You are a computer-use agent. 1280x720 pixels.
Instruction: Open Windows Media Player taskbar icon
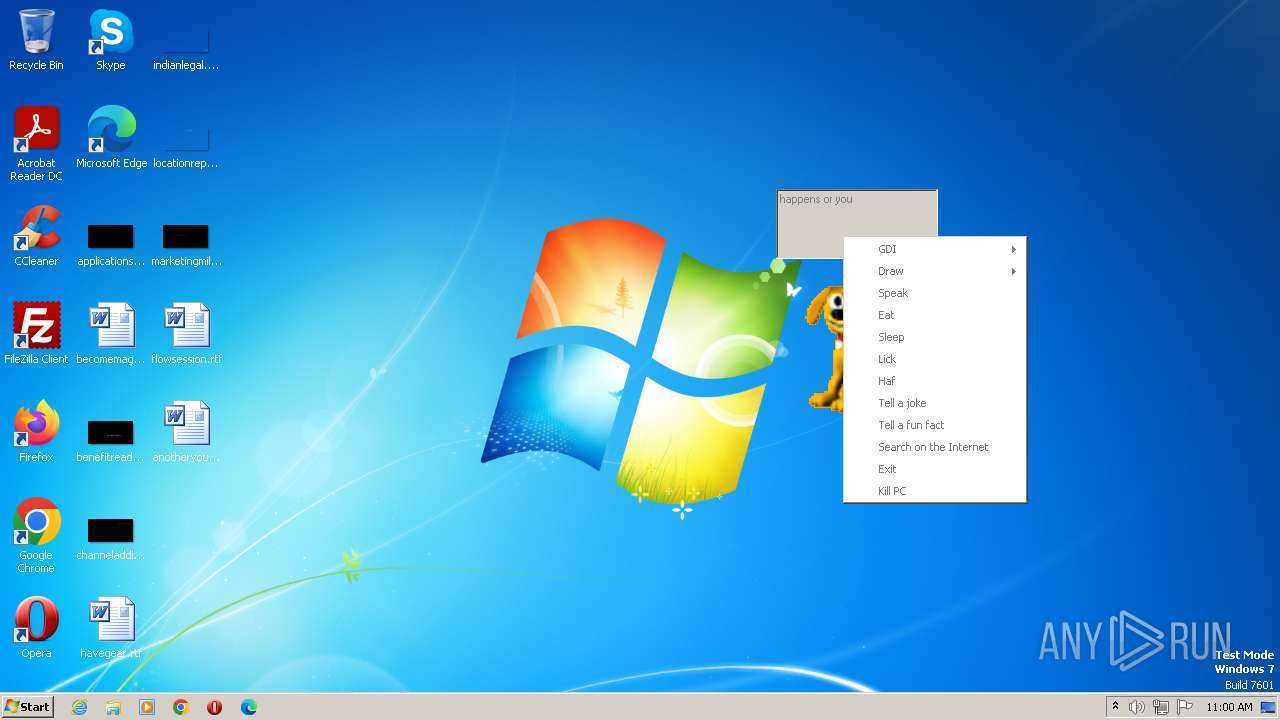coord(147,707)
